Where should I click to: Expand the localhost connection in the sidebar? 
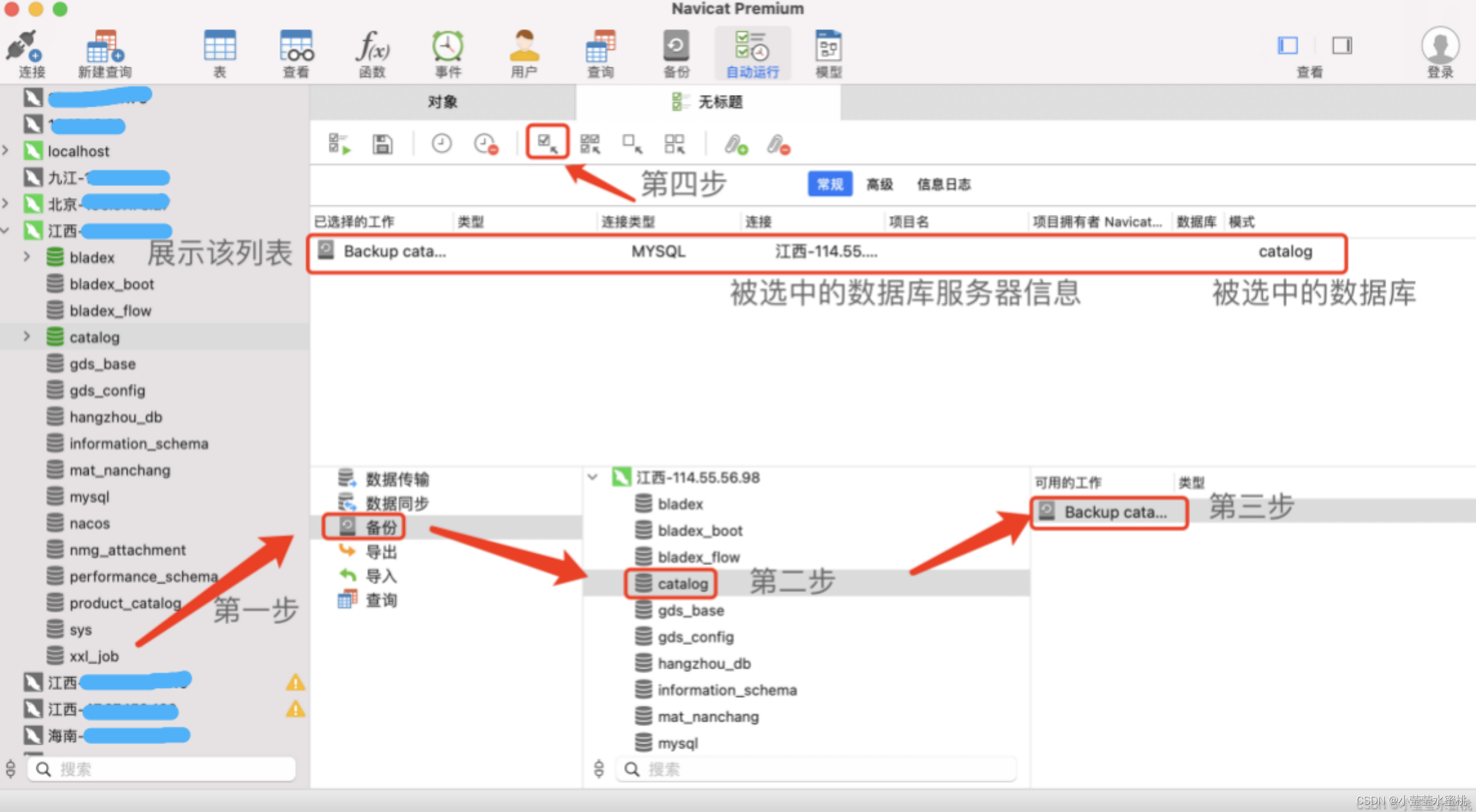pyautogui.click(x=6, y=151)
